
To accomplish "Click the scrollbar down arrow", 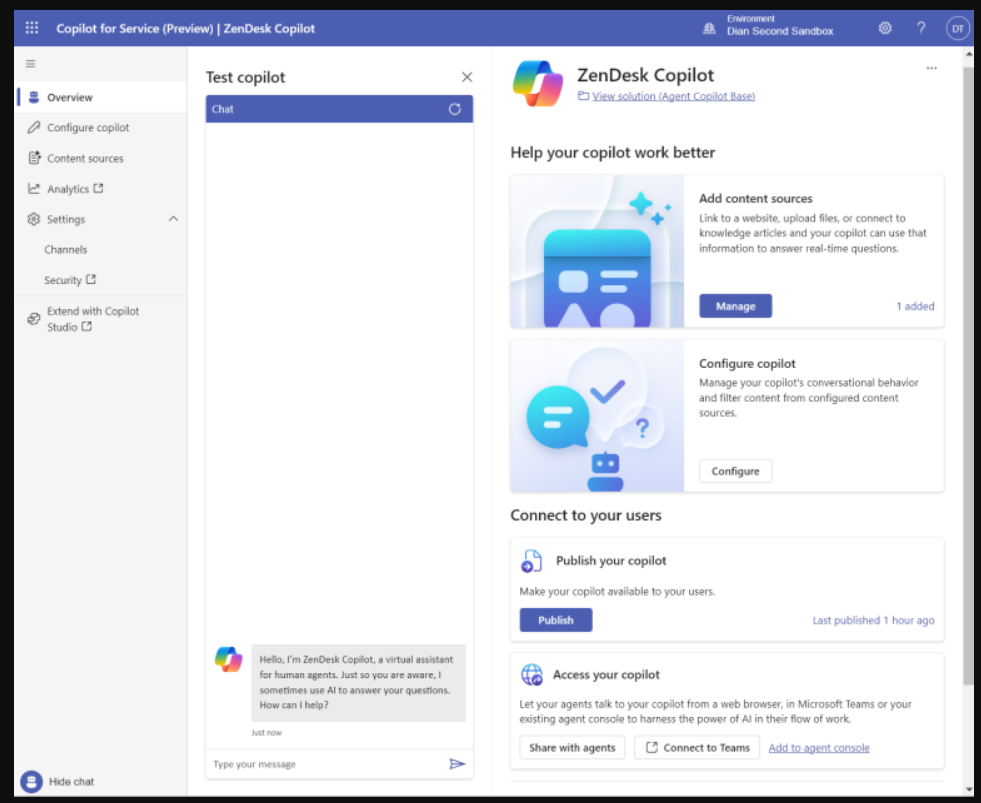I will [968, 789].
